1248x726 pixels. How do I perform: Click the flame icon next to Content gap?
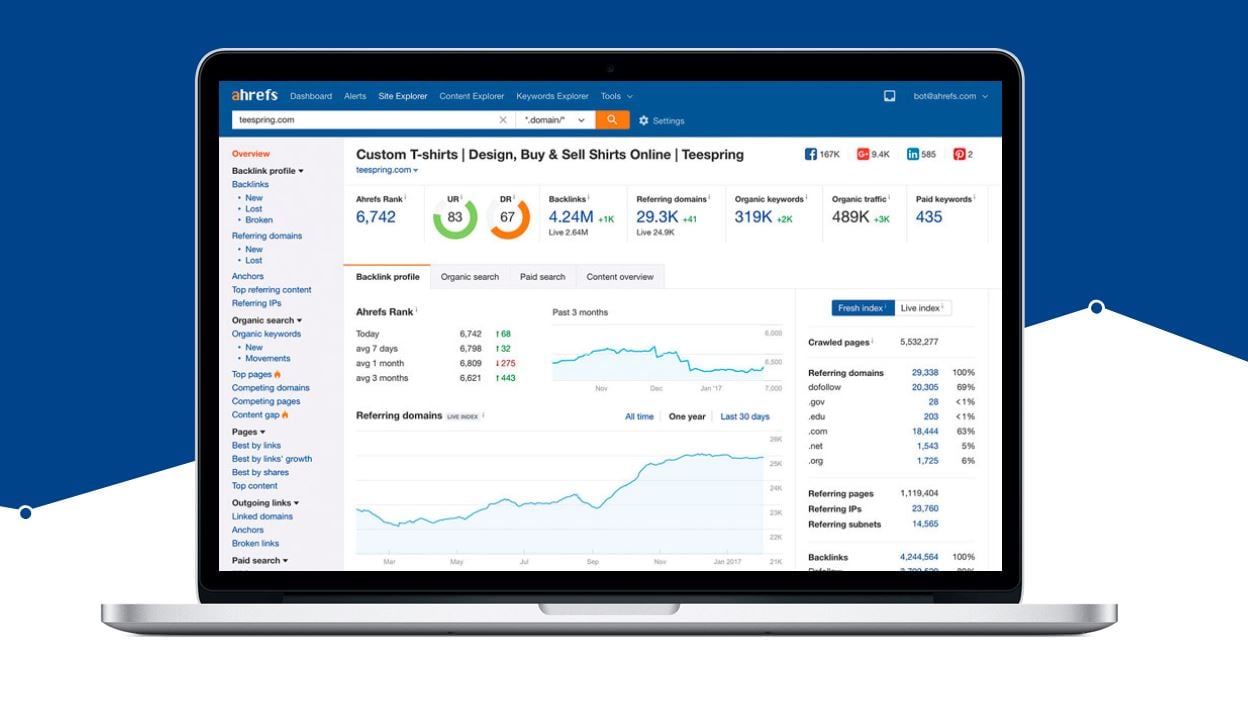(285, 415)
